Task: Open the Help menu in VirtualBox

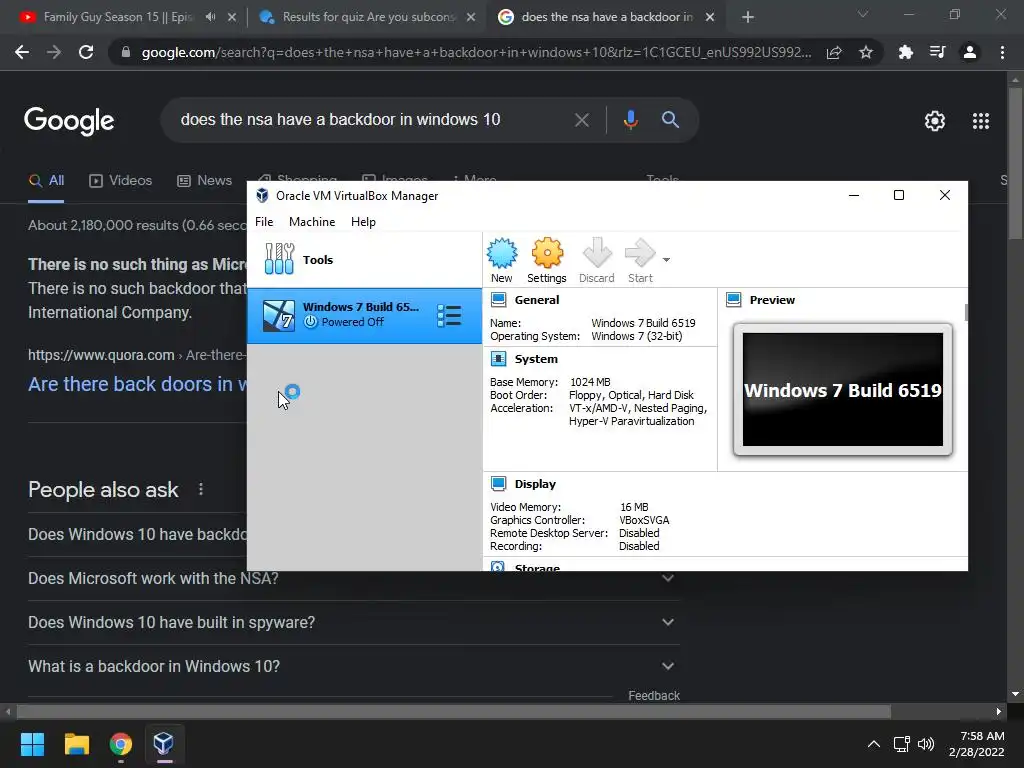Action: click(x=363, y=222)
